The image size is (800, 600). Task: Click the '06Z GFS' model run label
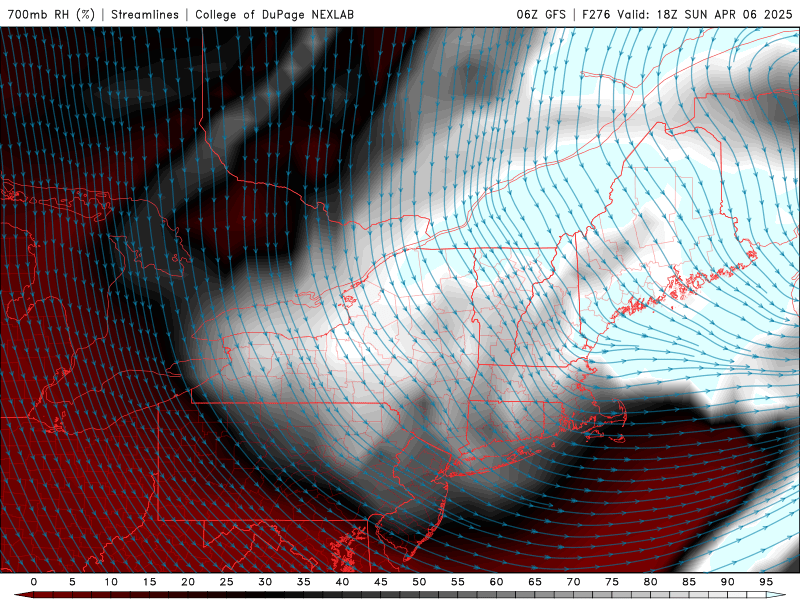pyautogui.click(x=541, y=14)
